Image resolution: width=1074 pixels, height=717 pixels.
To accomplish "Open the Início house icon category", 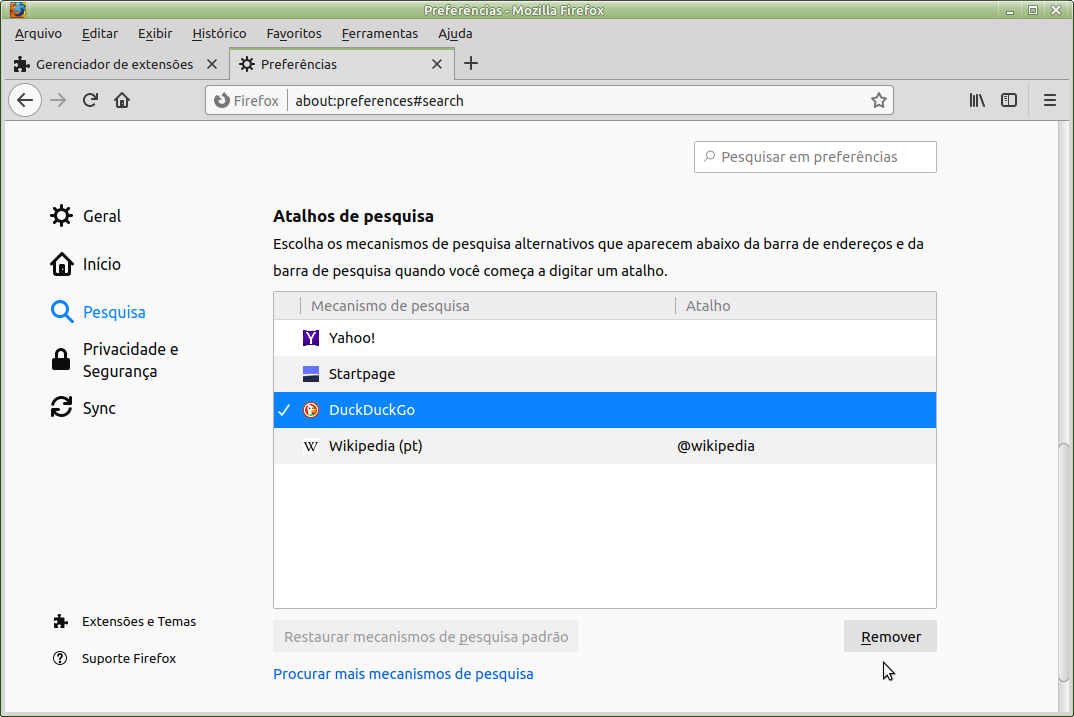I will click(x=62, y=264).
